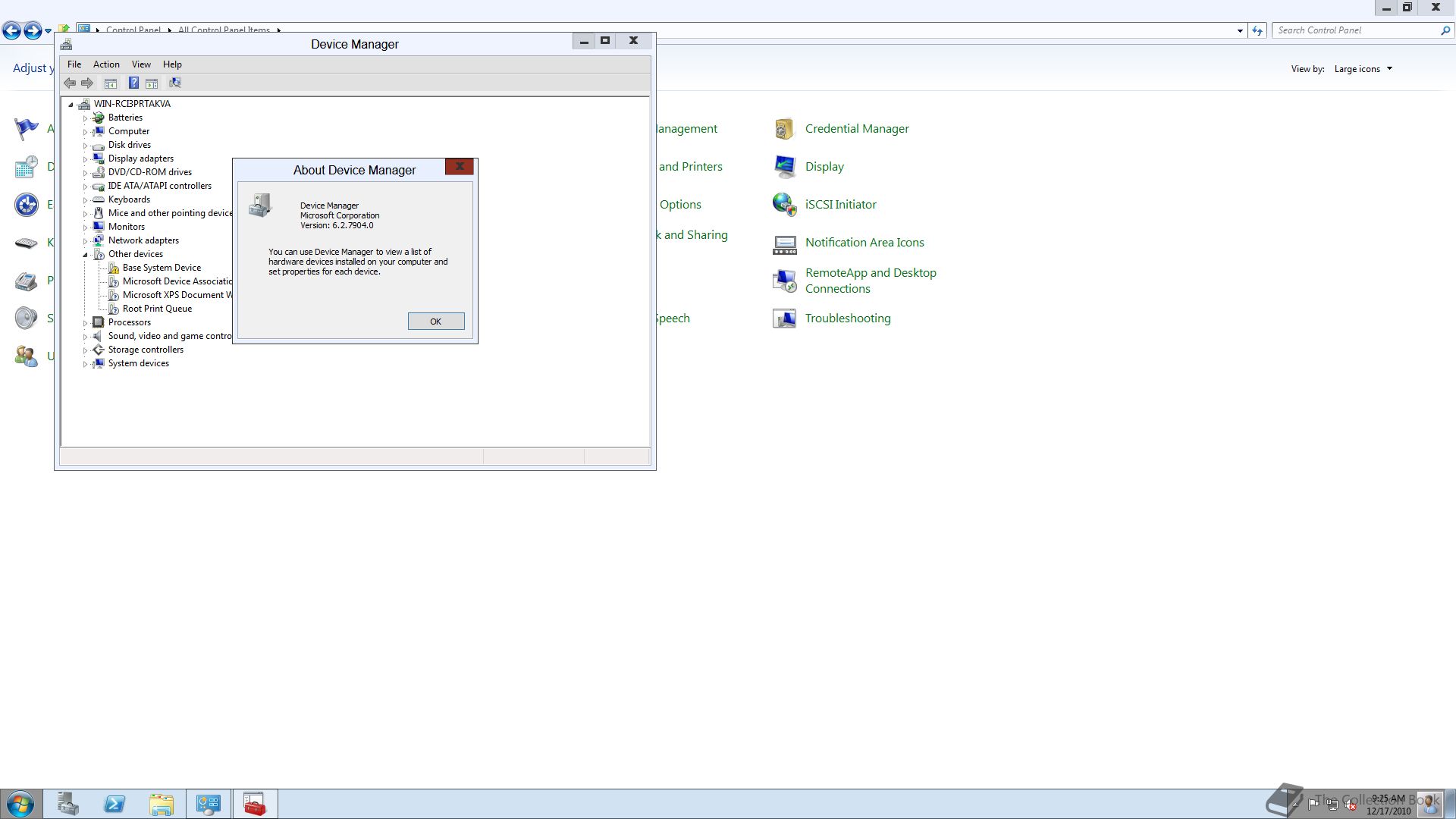Expand the DVD/CD-ROM drives node
Screen dimensions: 1456x819
85,173
